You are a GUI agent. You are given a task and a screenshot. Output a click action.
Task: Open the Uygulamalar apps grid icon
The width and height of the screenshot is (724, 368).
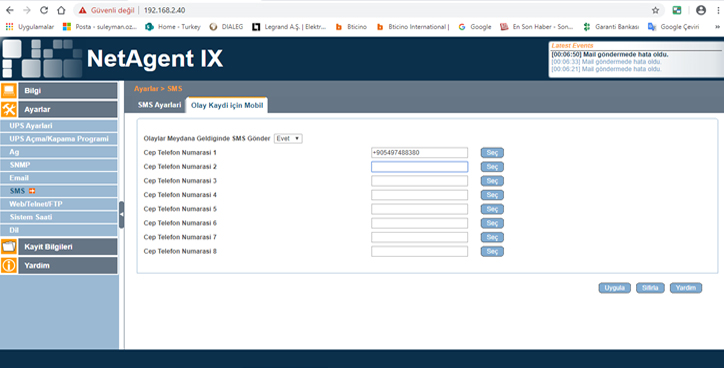(9, 27)
